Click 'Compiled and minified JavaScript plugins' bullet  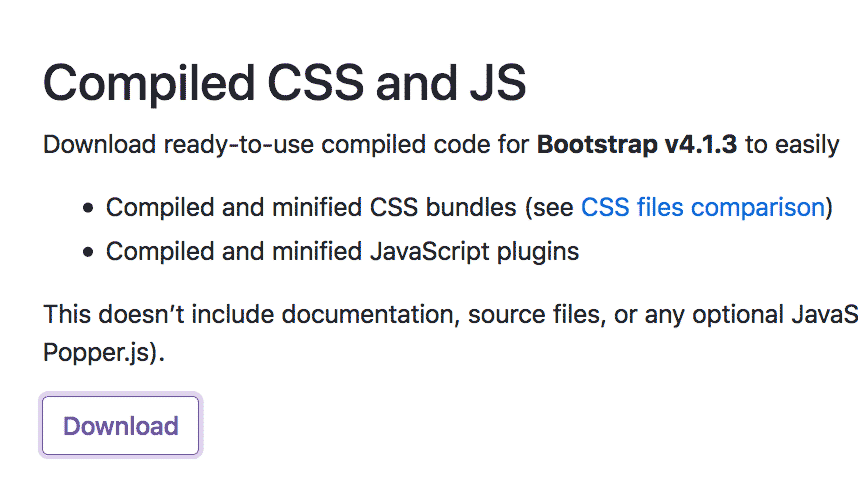click(343, 252)
